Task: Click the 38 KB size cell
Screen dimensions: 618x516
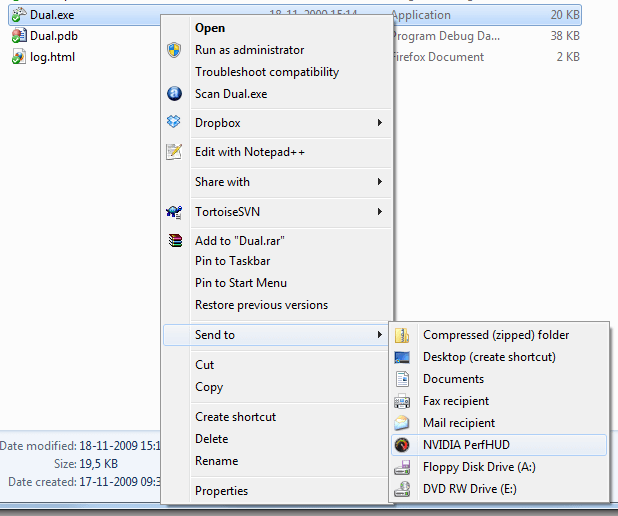Action: pyautogui.click(x=565, y=36)
